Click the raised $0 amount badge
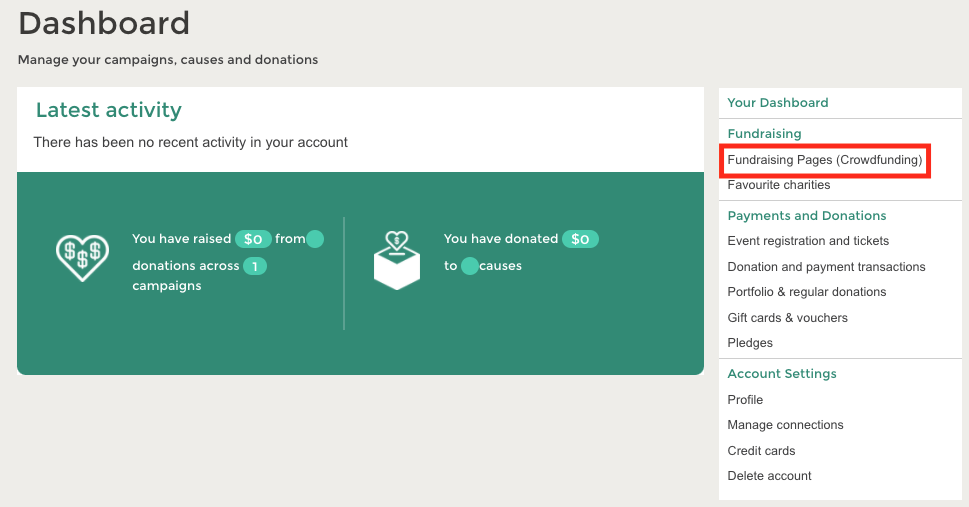The image size is (969, 507). [253, 239]
